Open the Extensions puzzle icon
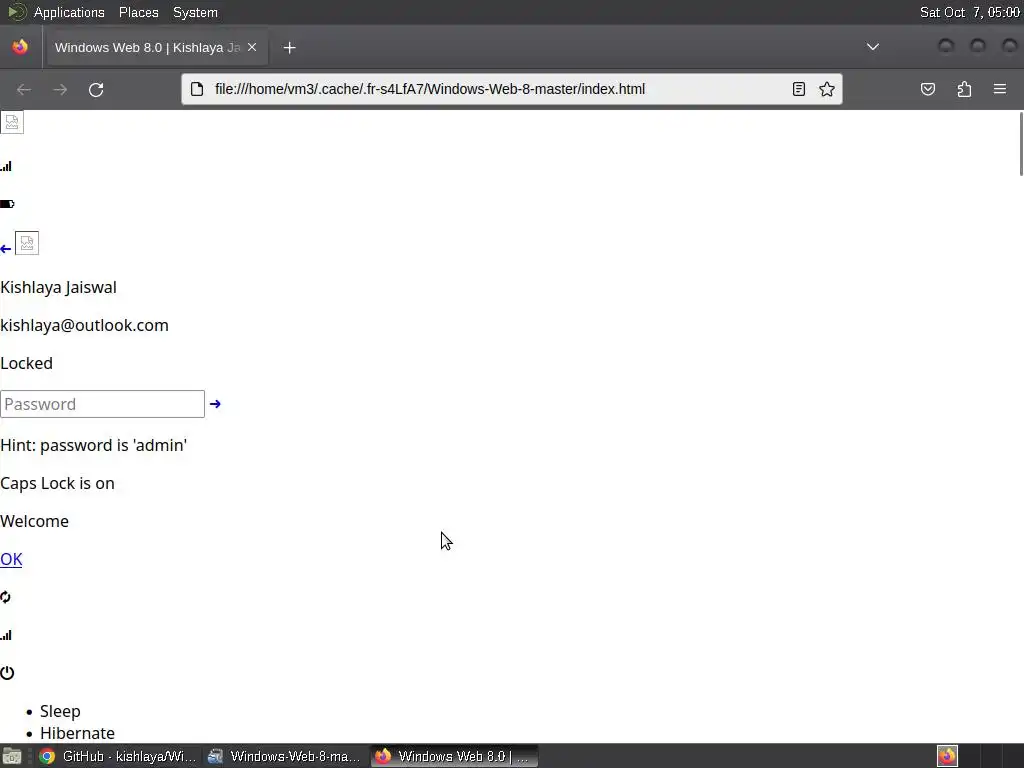This screenshot has width=1024, height=768. tap(964, 89)
